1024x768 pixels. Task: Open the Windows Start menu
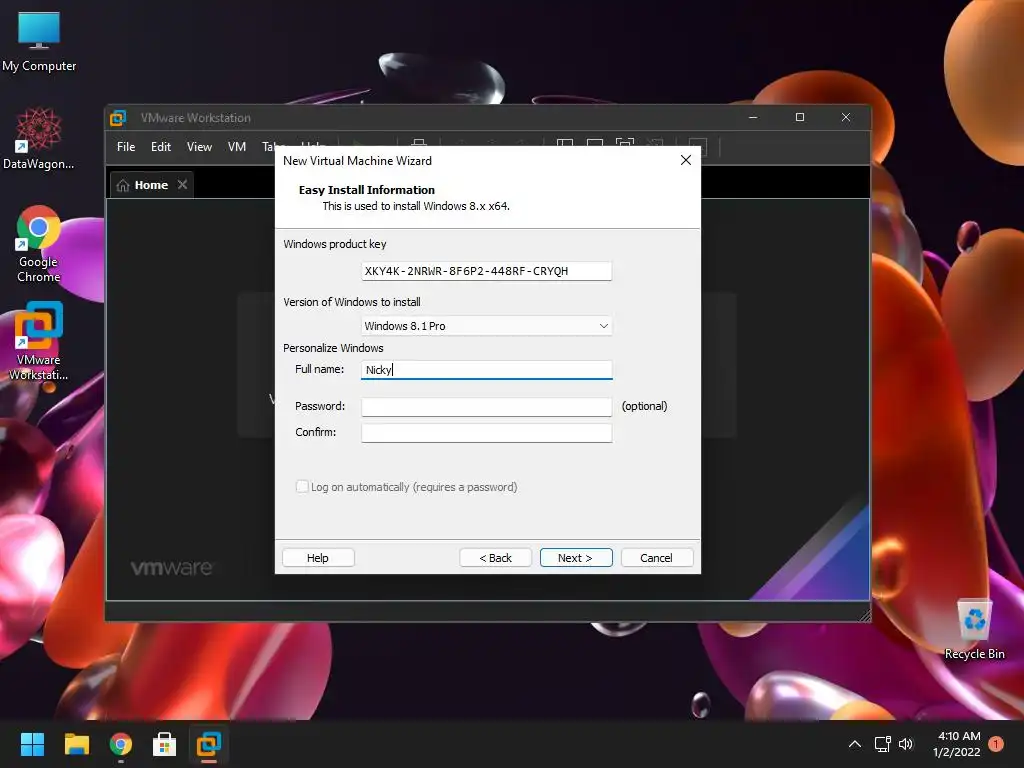point(32,744)
